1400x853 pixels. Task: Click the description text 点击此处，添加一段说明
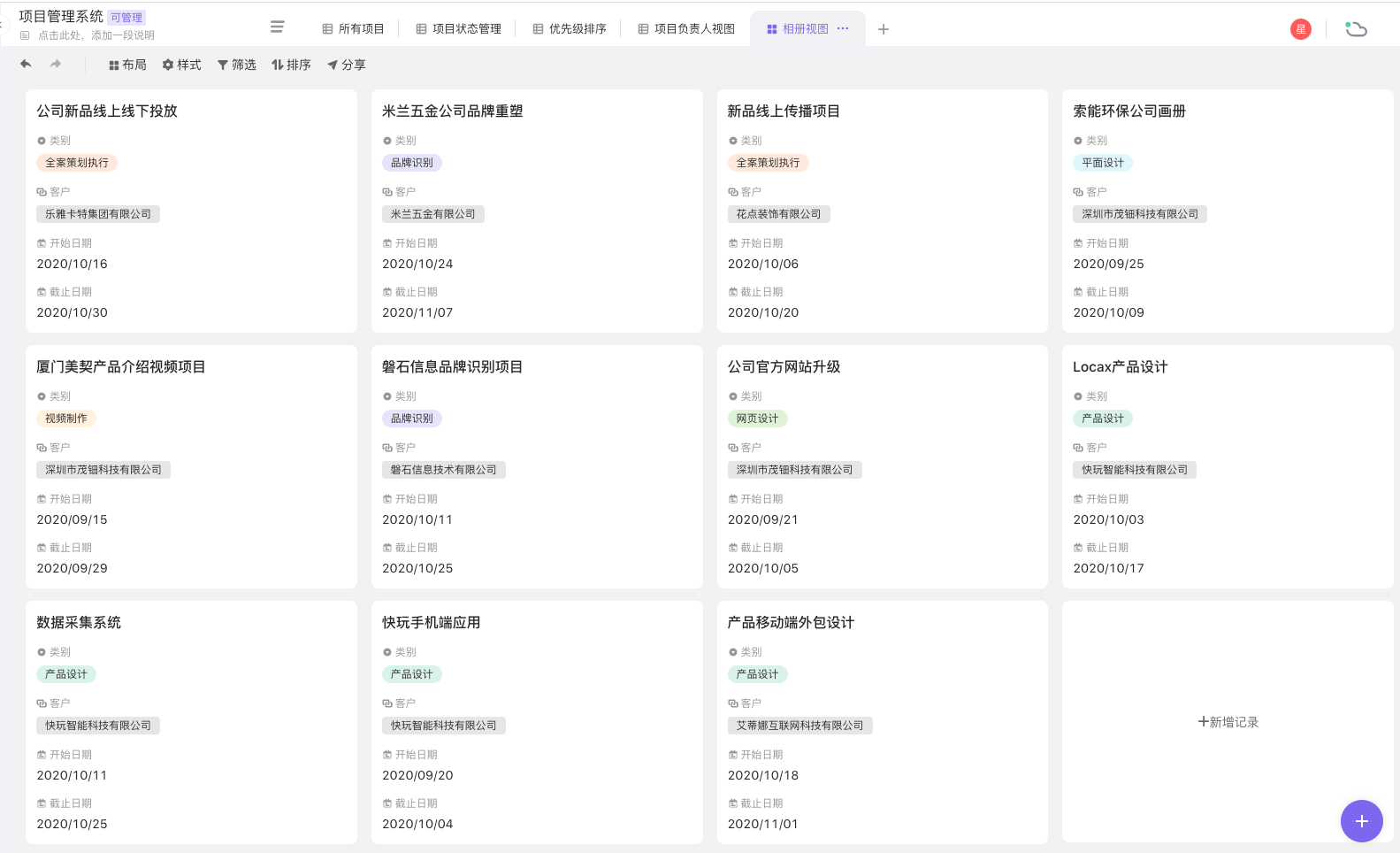[96, 35]
